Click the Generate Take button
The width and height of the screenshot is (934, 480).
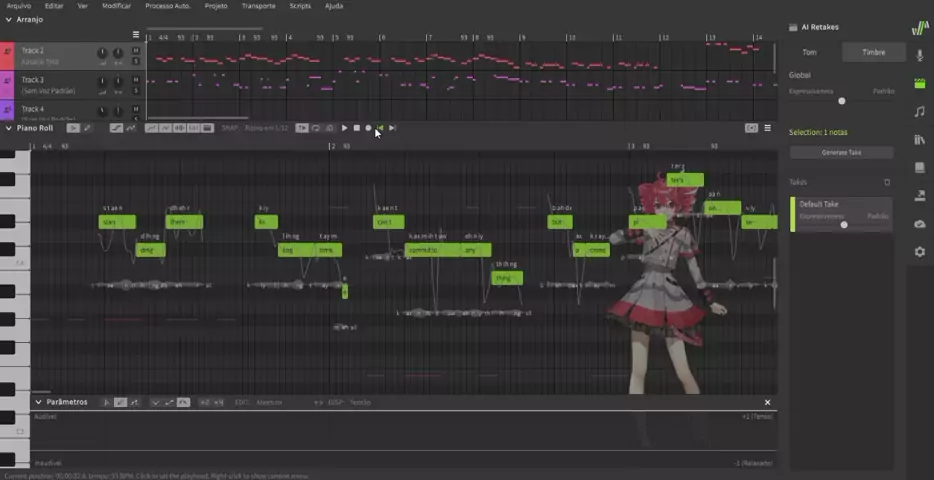coord(842,152)
